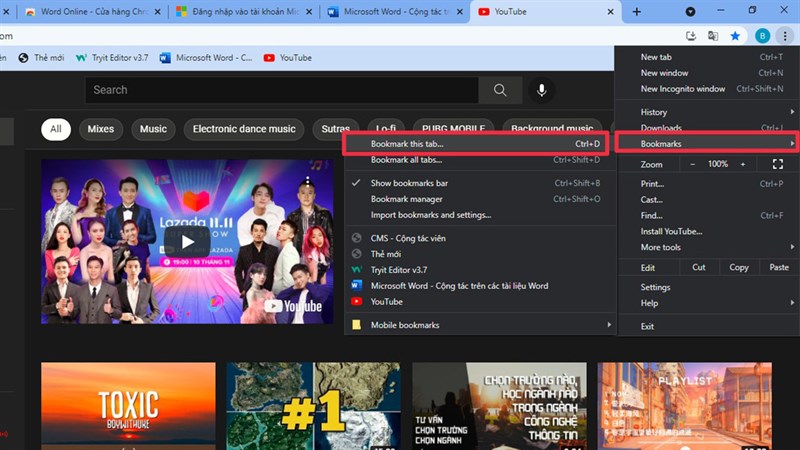Viewport: 800px width, 450px height.
Task: Open a new tab with plus button
Action: point(636,11)
